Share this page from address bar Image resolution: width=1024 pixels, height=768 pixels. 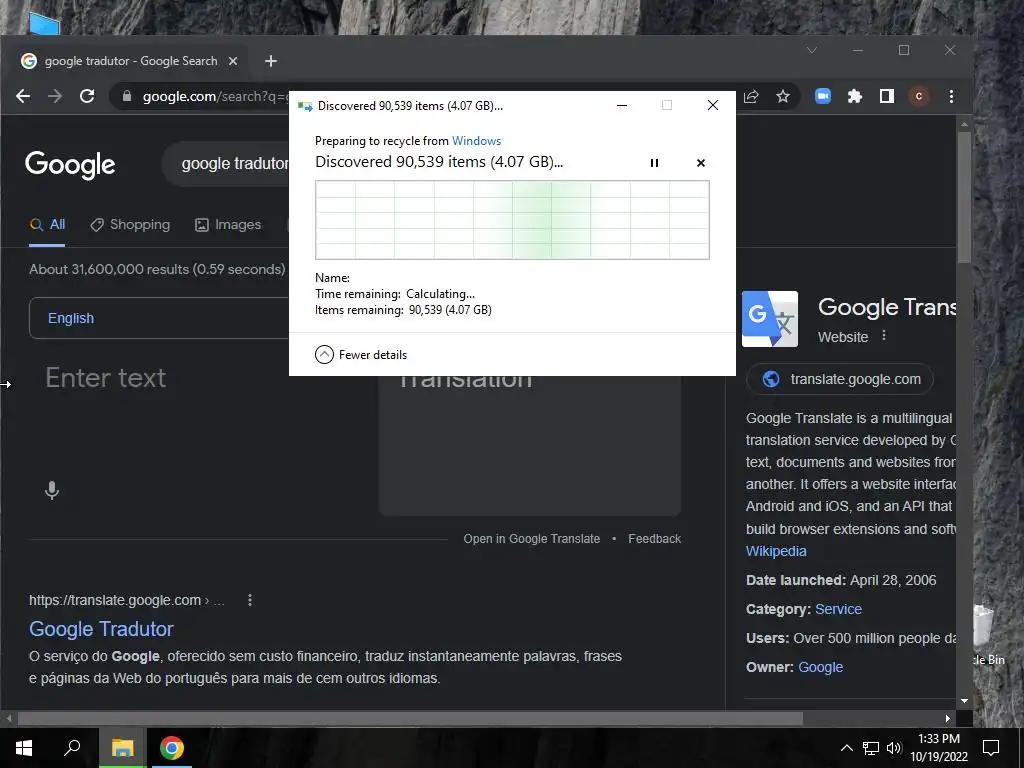tap(751, 97)
